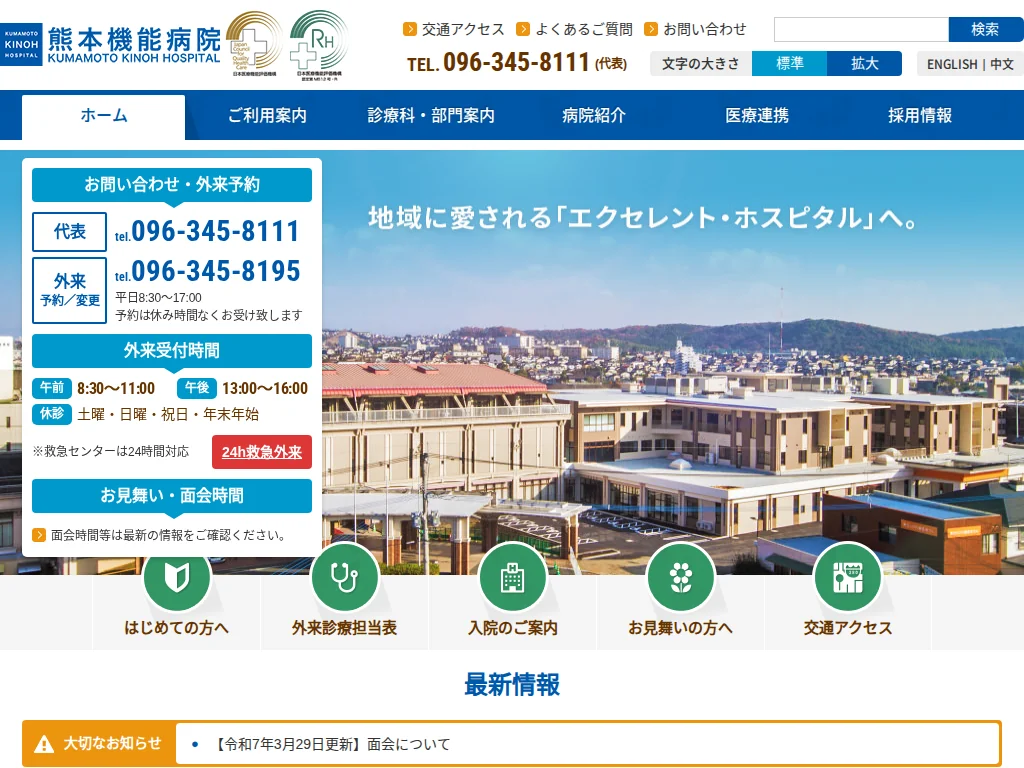Open 病院紹介 navigation menu

click(594, 116)
